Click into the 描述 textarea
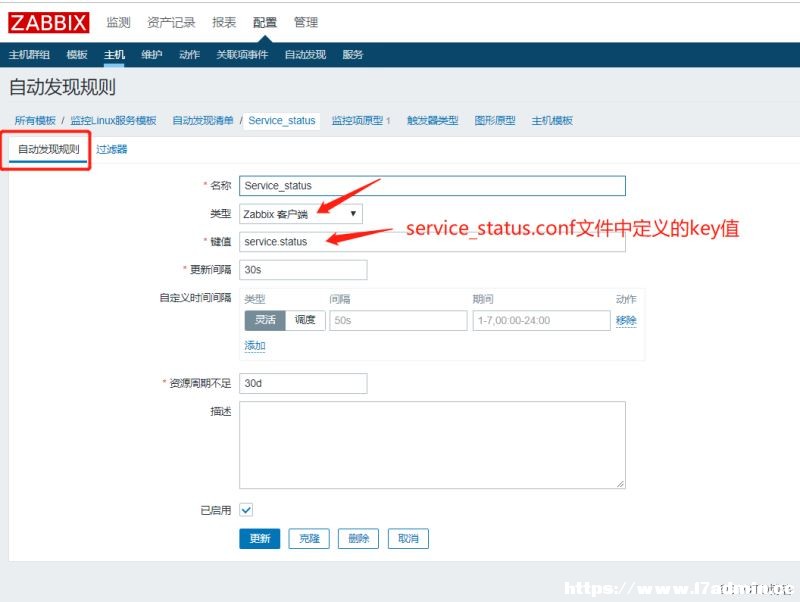Image resolution: width=800 pixels, height=602 pixels. (x=432, y=445)
